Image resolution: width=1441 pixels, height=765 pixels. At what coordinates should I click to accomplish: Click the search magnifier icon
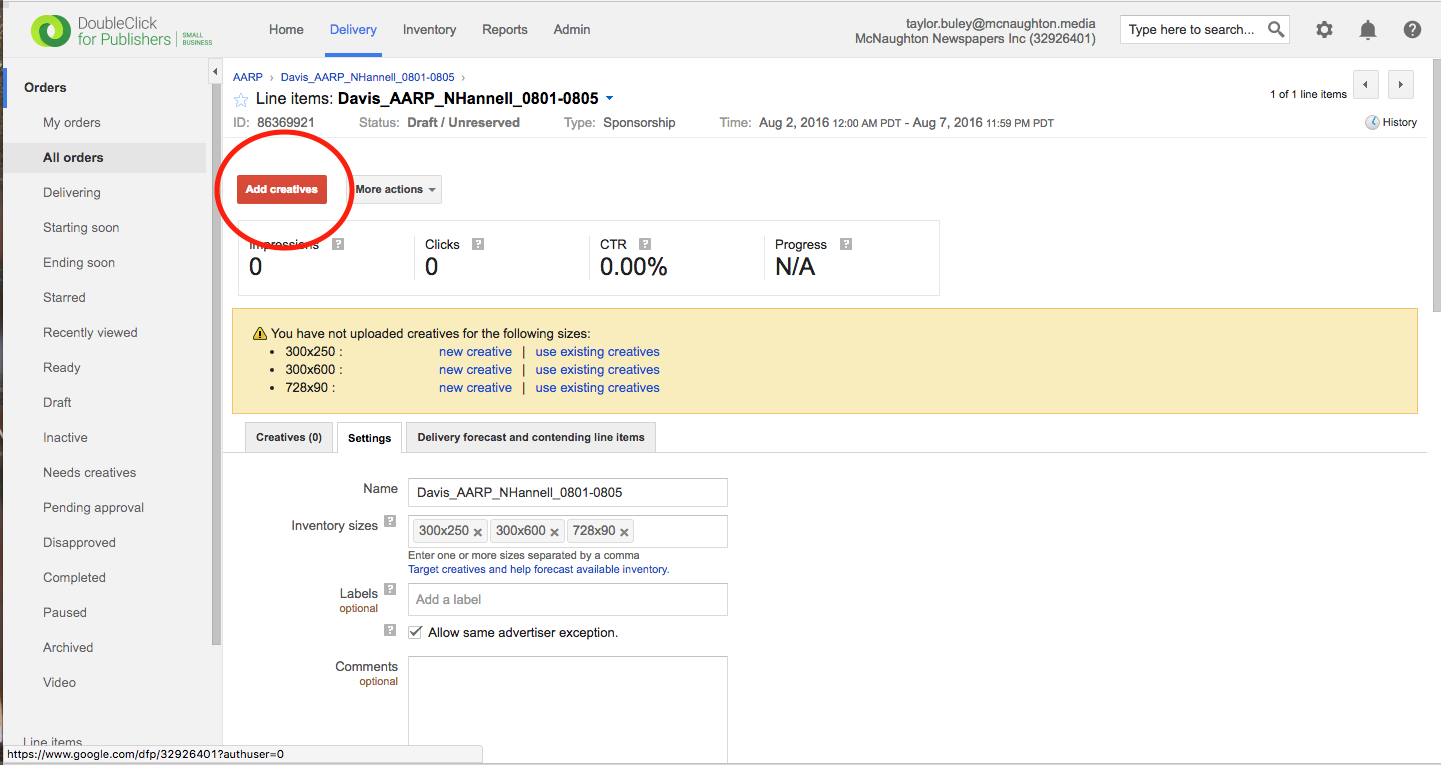(x=1276, y=29)
